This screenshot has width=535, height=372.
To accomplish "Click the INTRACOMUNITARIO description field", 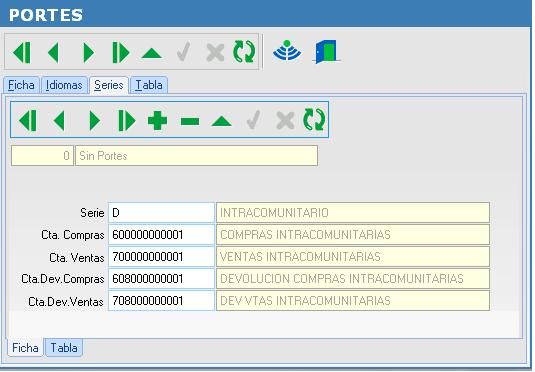I will click(353, 213).
